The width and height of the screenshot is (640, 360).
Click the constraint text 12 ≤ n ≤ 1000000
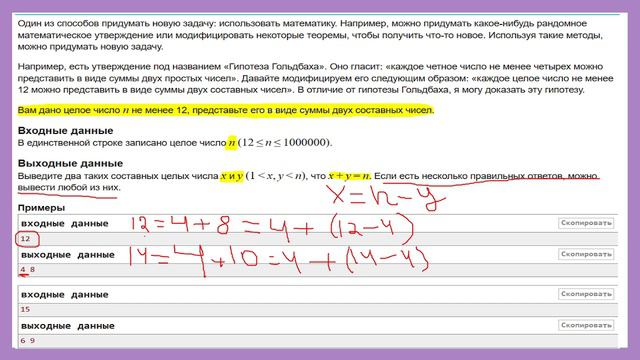tap(285, 142)
